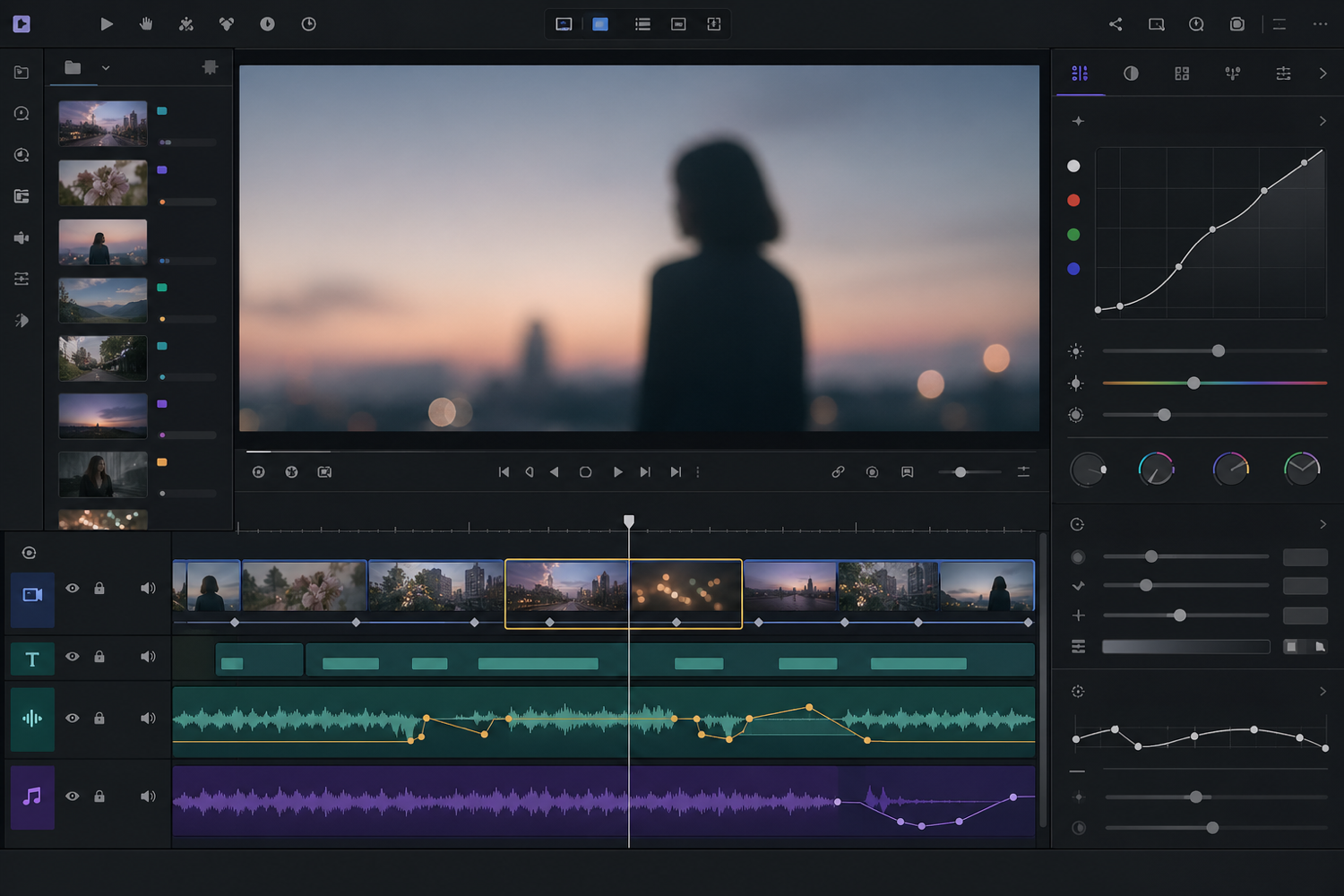Open the folder dropdown arrow in media panel
The height and width of the screenshot is (896, 1344).
[x=106, y=68]
